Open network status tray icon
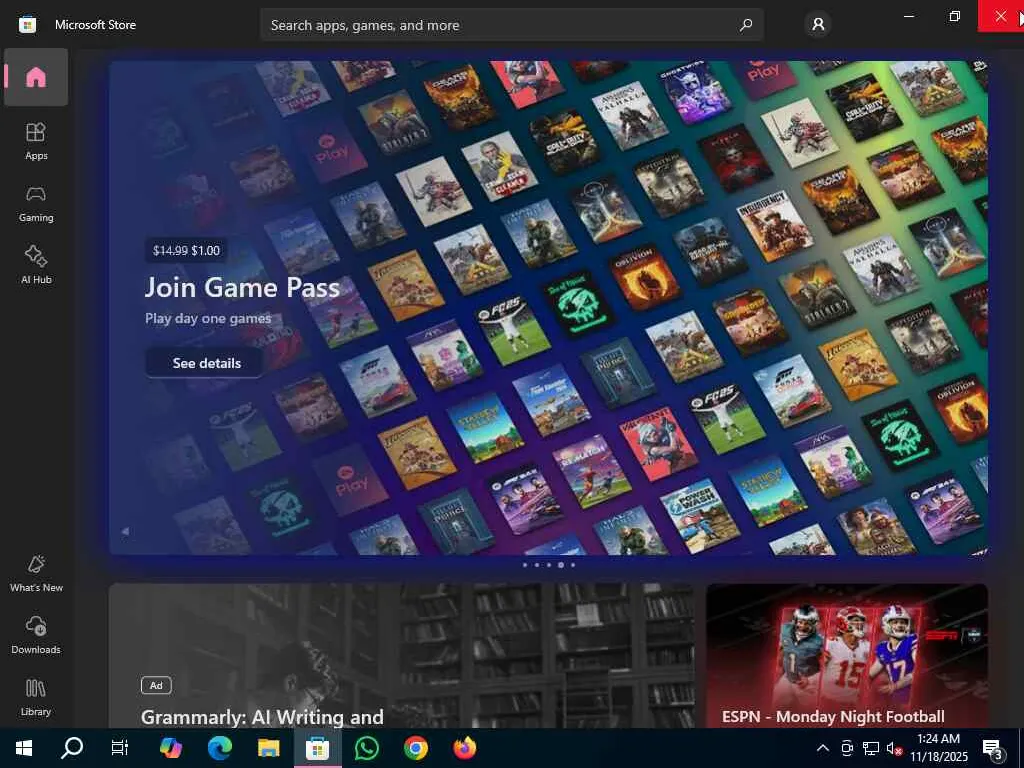This screenshot has width=1024, height=768. 871,748
